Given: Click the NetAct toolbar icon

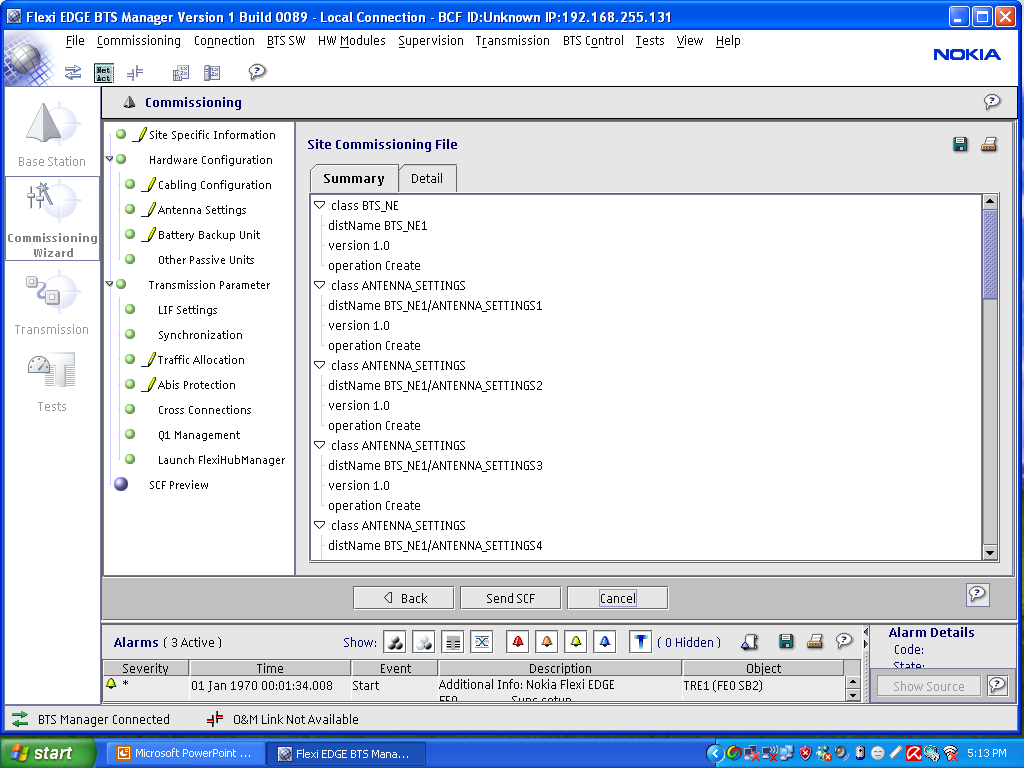Looking at the screenshot, I should coord(104,72).
